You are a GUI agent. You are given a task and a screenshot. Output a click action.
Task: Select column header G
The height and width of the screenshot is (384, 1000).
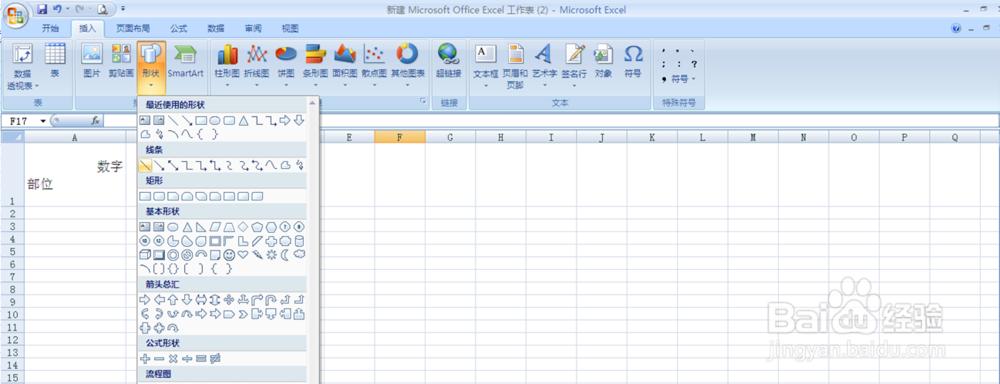click(450, 137)
